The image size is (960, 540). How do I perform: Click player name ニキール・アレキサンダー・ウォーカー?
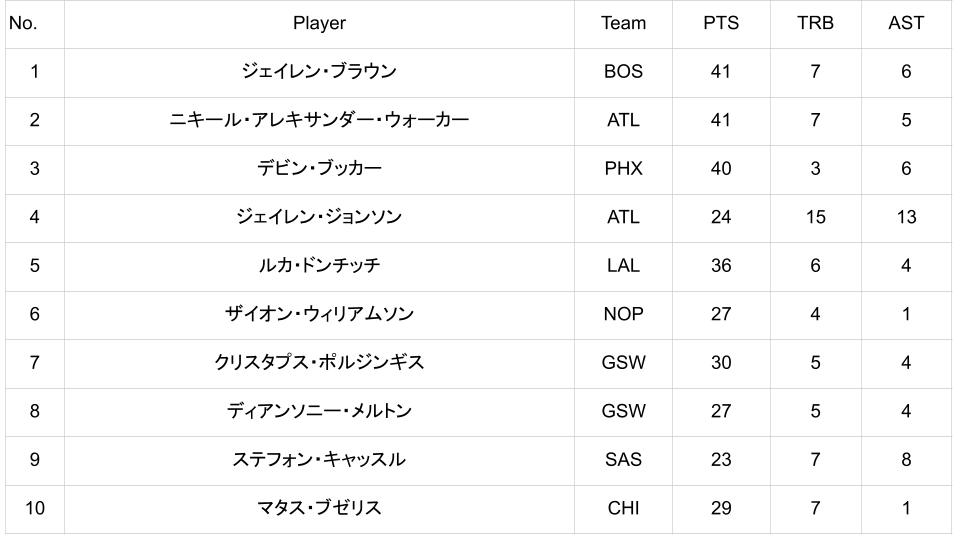(x=319, y=120)
